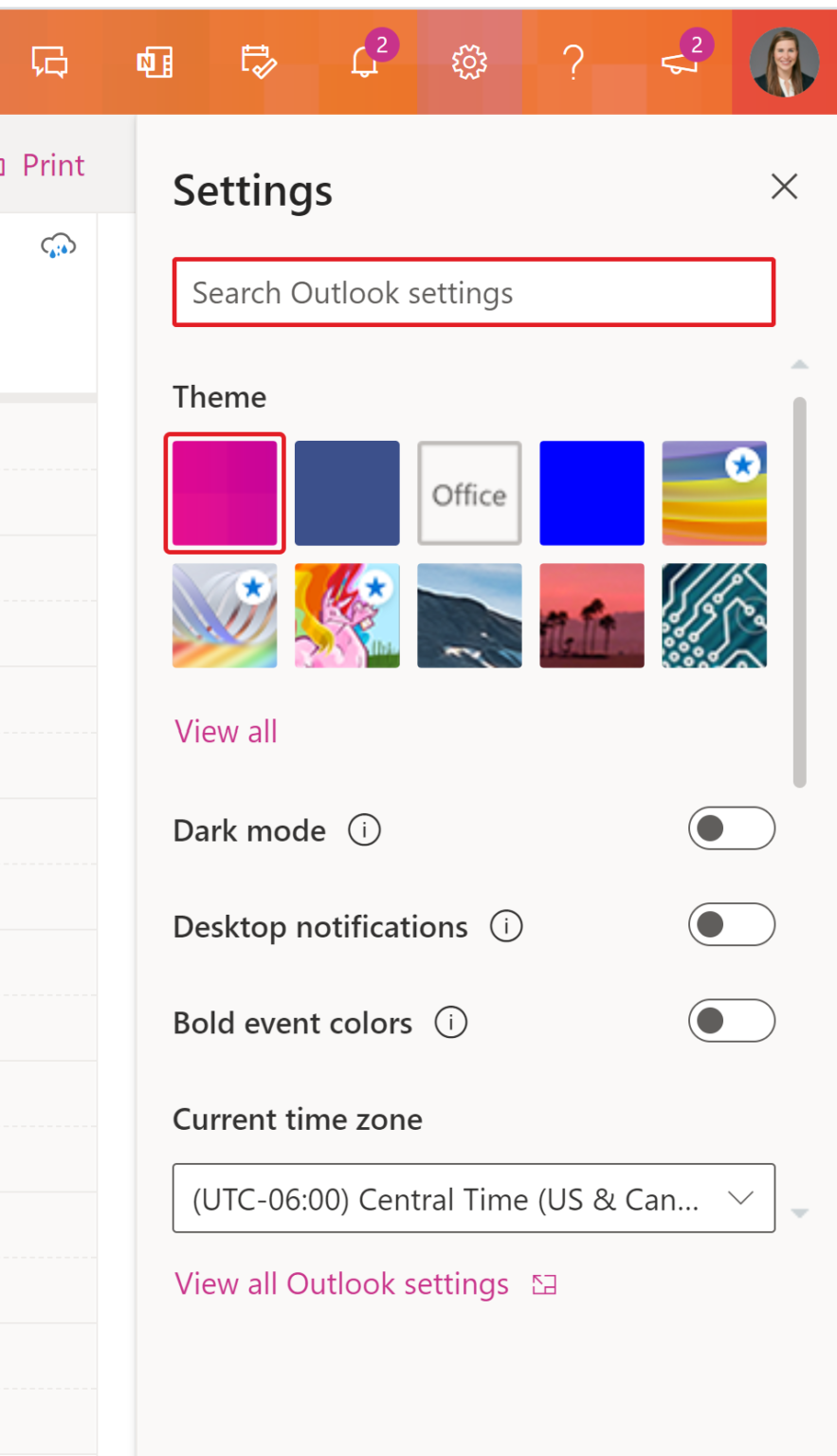Turn on Desktop notifications

pyautogui.click(x=731, y=925)
